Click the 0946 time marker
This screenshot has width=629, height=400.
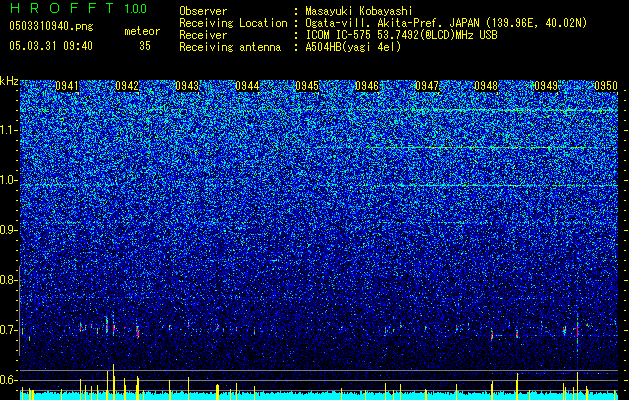(x=367, y=86)
